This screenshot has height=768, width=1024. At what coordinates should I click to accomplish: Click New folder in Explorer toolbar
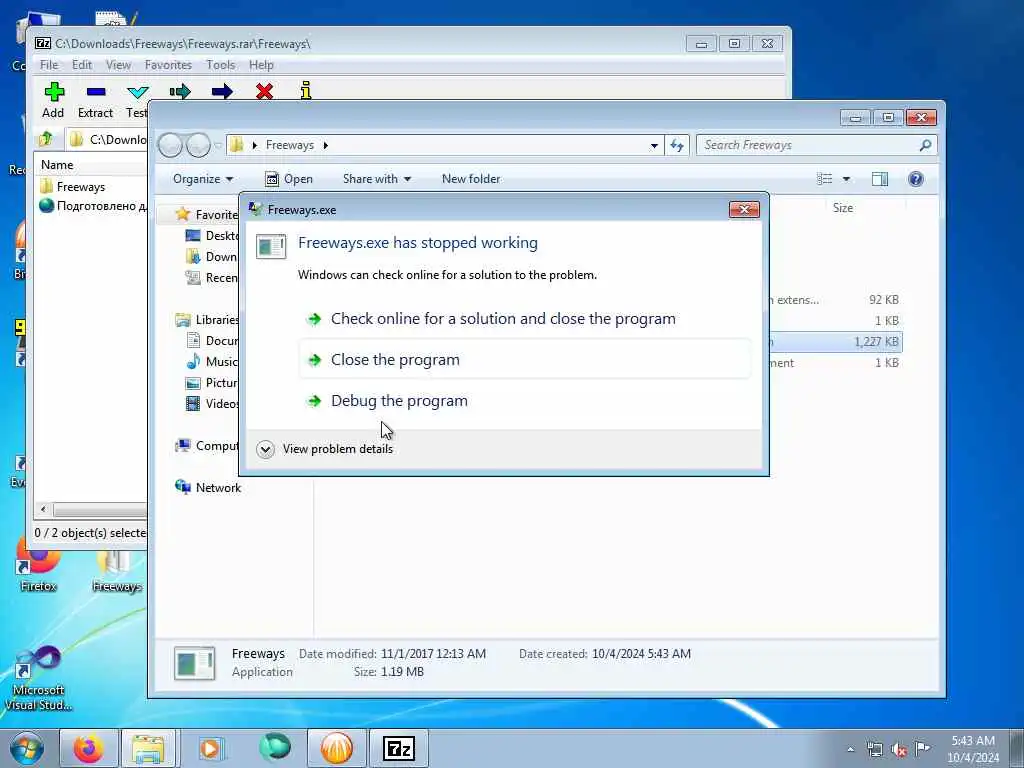[x=471, y=179]
